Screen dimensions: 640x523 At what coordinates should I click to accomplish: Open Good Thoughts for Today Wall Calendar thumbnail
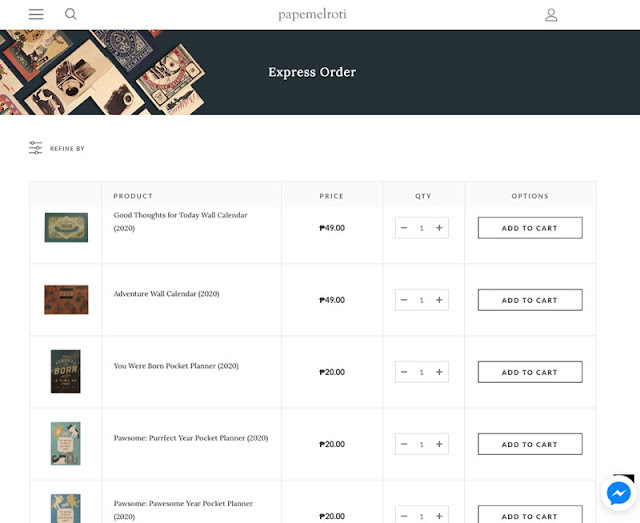click(66, 227)
